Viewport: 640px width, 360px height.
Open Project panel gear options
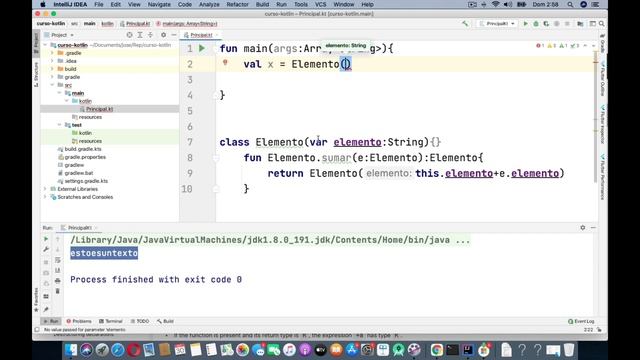(x=163, y=35)
